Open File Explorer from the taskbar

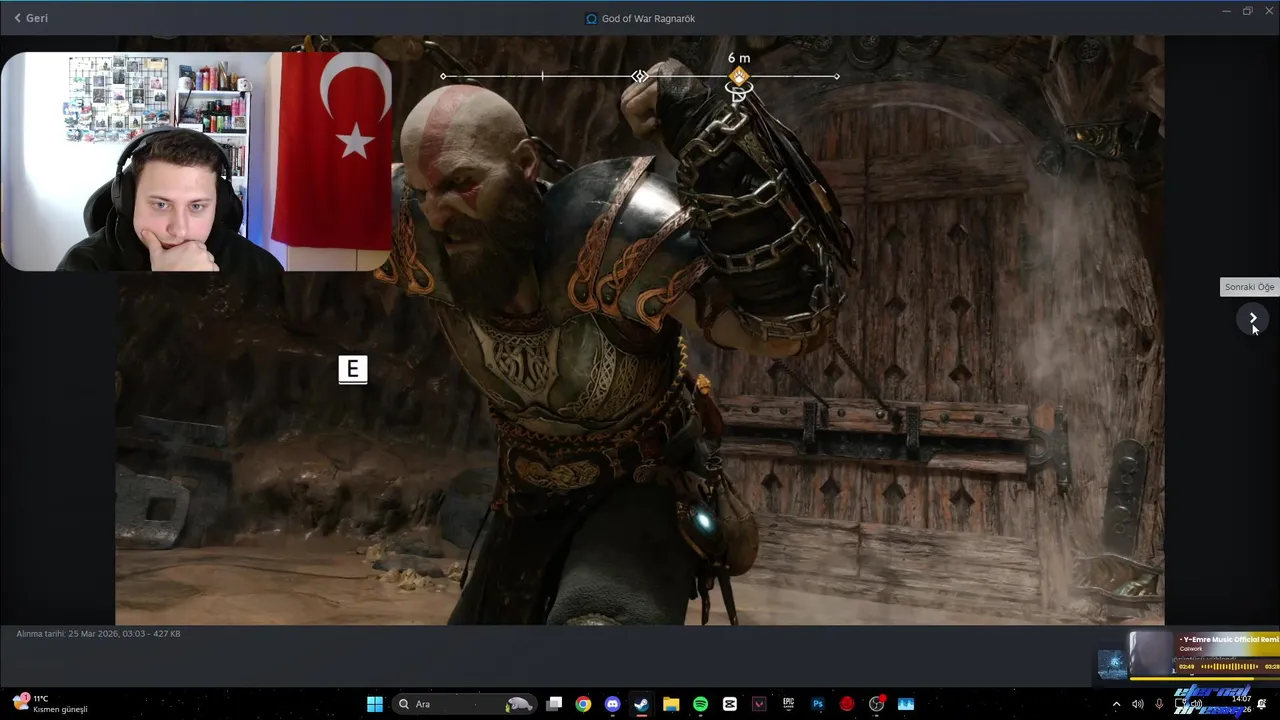(671, 704)
